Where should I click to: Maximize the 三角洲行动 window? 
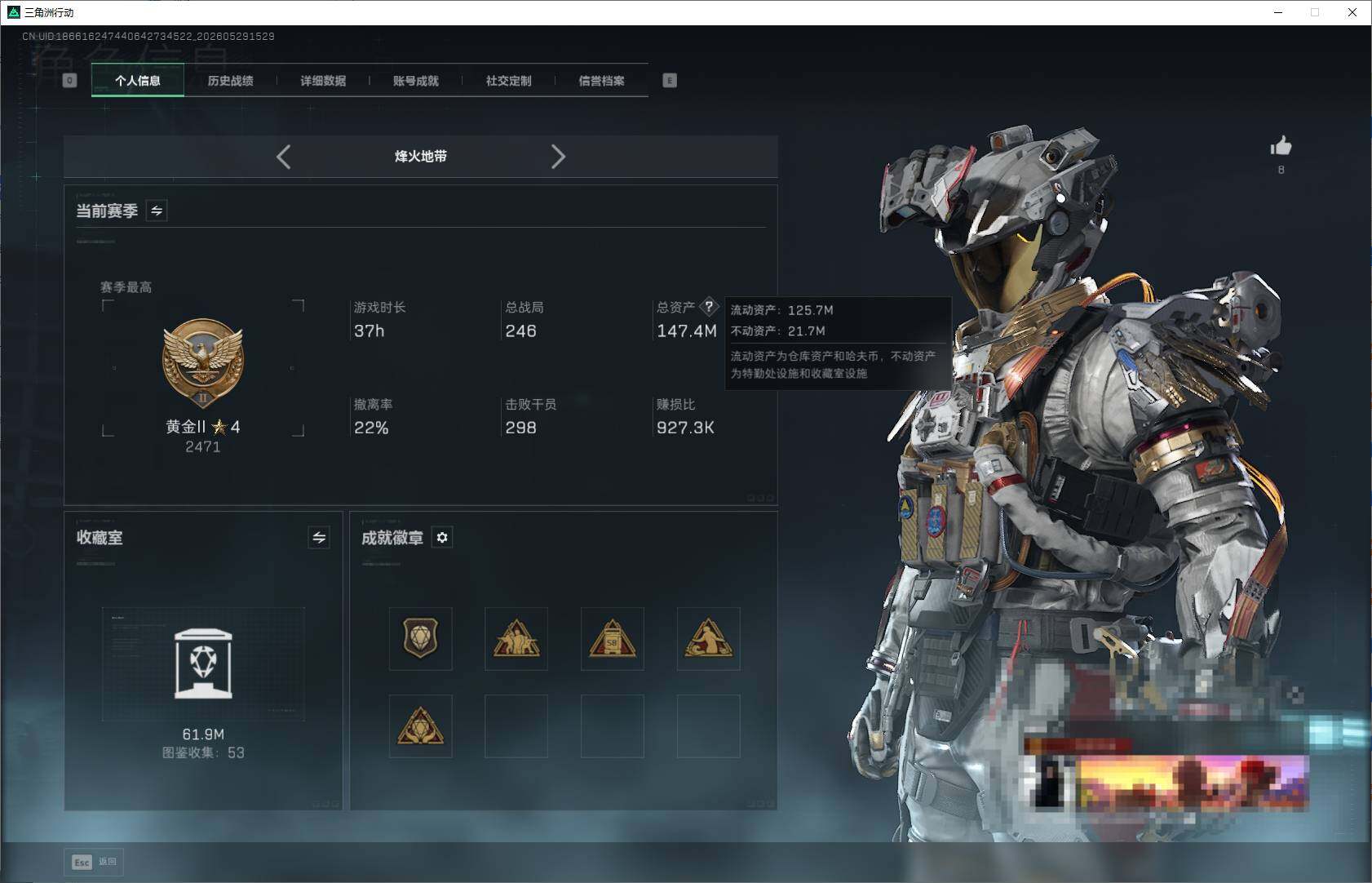point(1315,12)
